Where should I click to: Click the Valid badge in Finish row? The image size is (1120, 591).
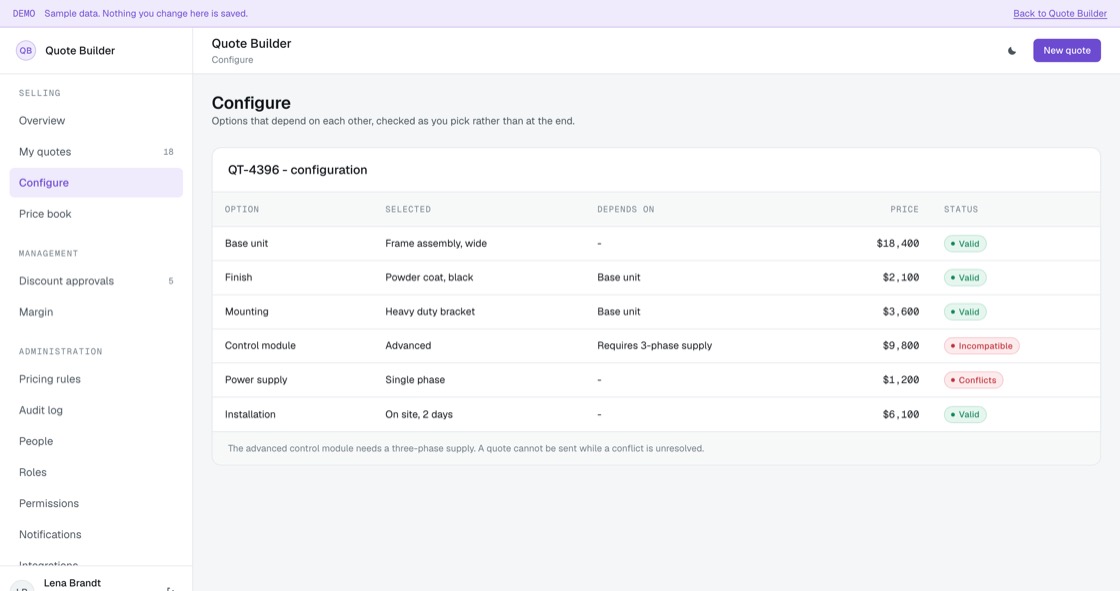point(965,277)
